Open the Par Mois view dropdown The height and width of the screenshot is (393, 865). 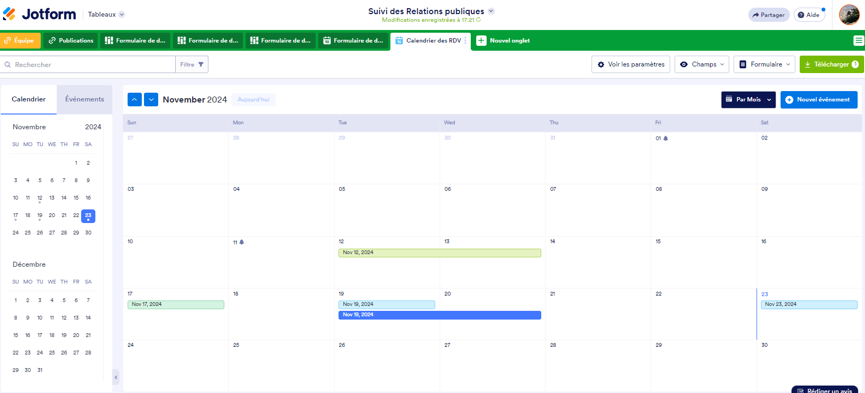click(748, 99)
